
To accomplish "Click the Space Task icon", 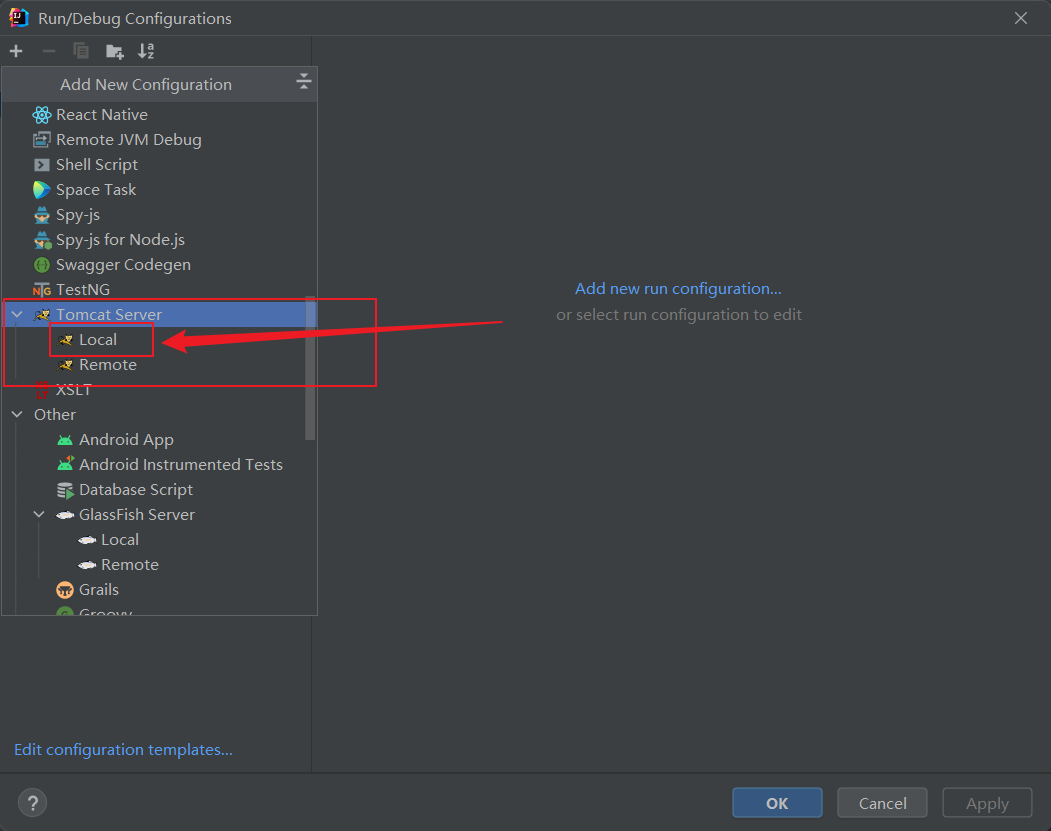I will click(x=42, y=190).
